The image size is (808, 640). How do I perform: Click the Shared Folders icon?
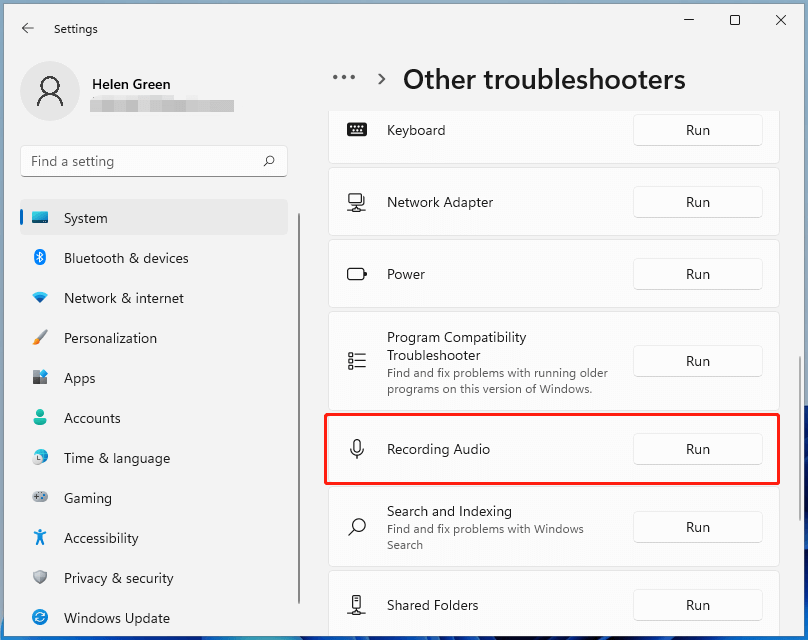(357, 605)
